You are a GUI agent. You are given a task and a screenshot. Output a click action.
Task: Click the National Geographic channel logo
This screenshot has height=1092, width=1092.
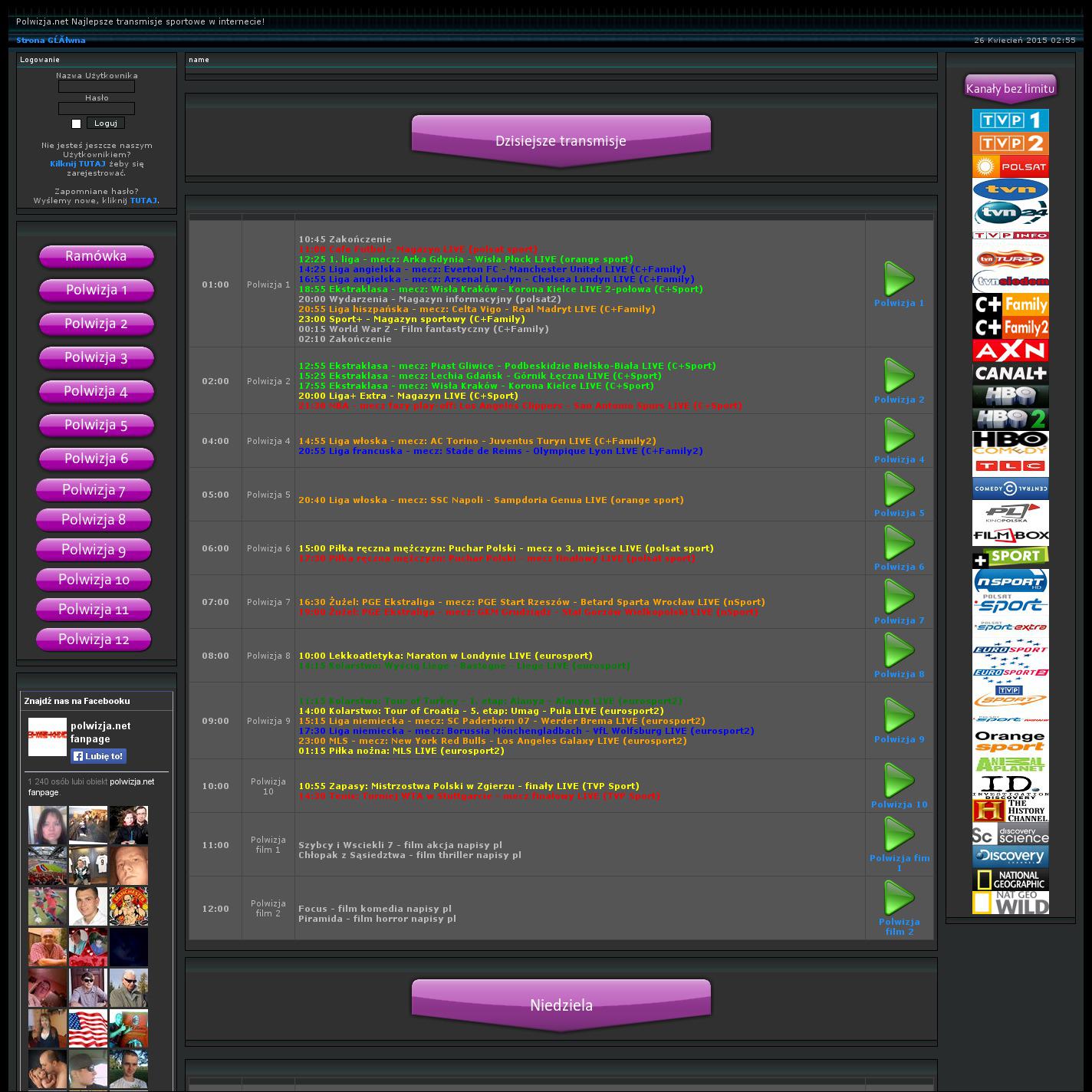tap(1010, 880)
